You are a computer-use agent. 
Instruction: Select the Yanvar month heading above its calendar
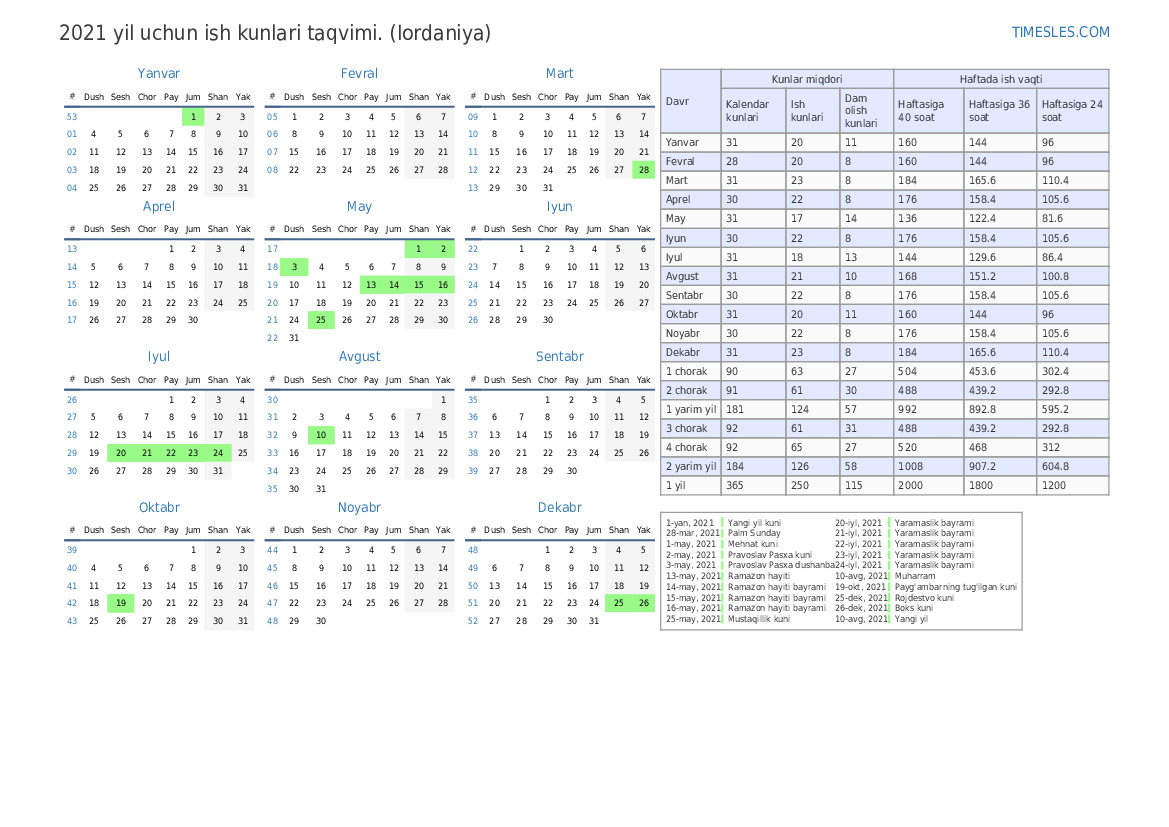pyautogui.click(x=159, y=73)
